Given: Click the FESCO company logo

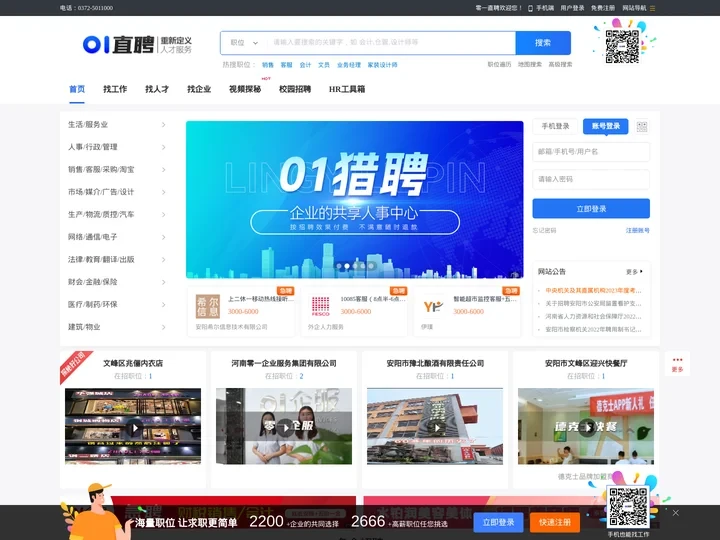Looking at the screenshot, I should pyautogui.click(x=321, y=306).
